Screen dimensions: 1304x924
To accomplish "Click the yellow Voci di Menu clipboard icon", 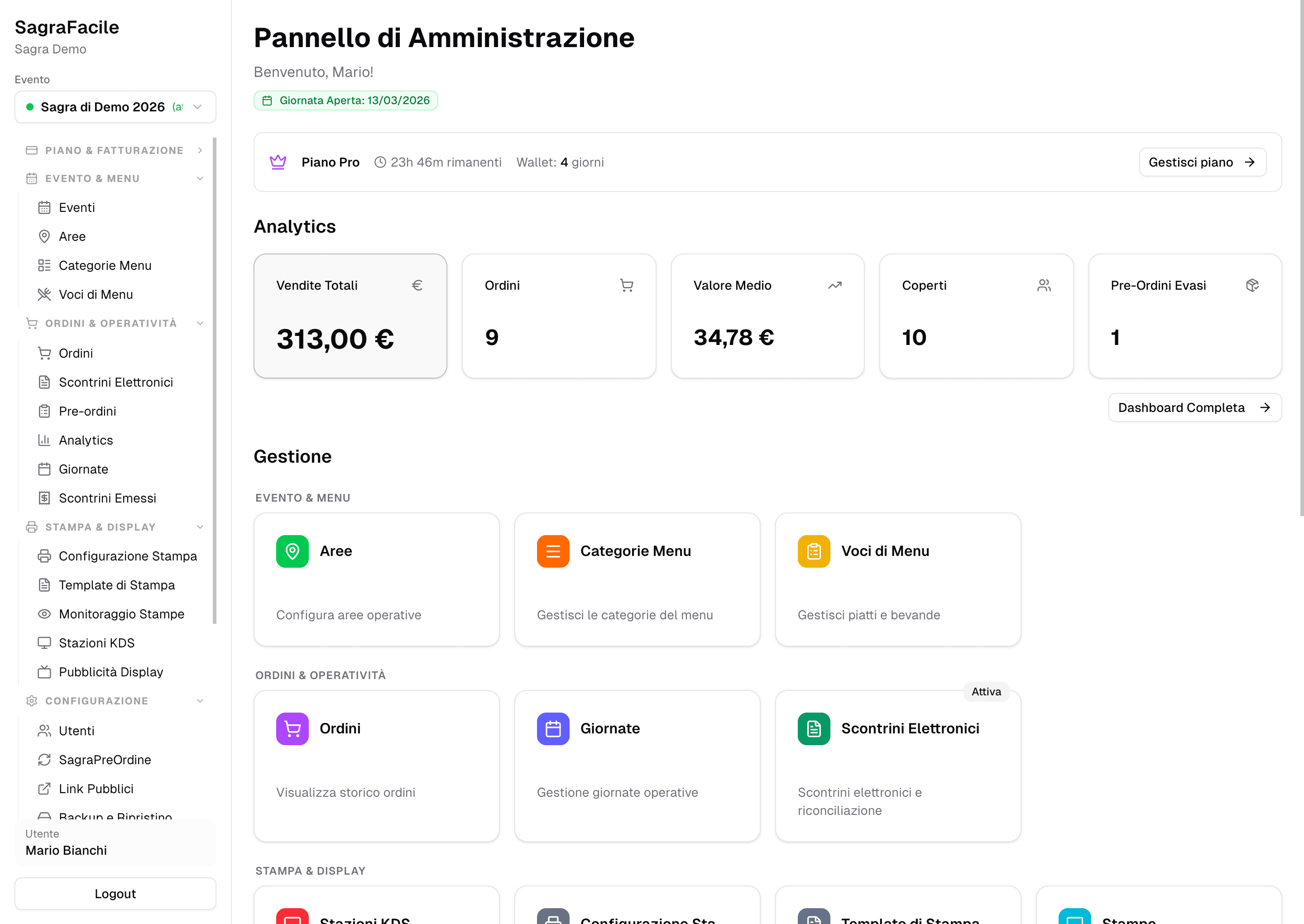I will [814, 551].
